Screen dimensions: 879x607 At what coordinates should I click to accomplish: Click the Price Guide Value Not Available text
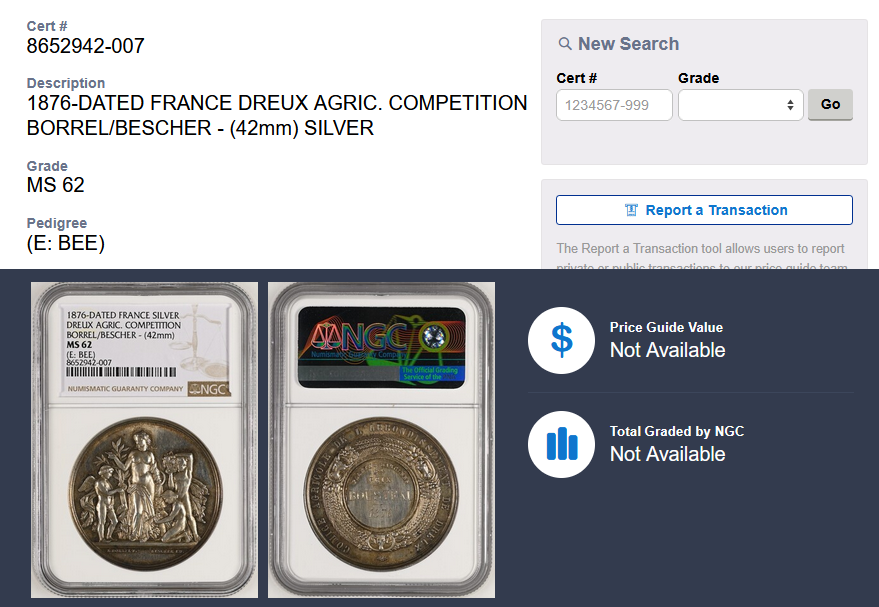pyautogui.click(x=667, y=350)
